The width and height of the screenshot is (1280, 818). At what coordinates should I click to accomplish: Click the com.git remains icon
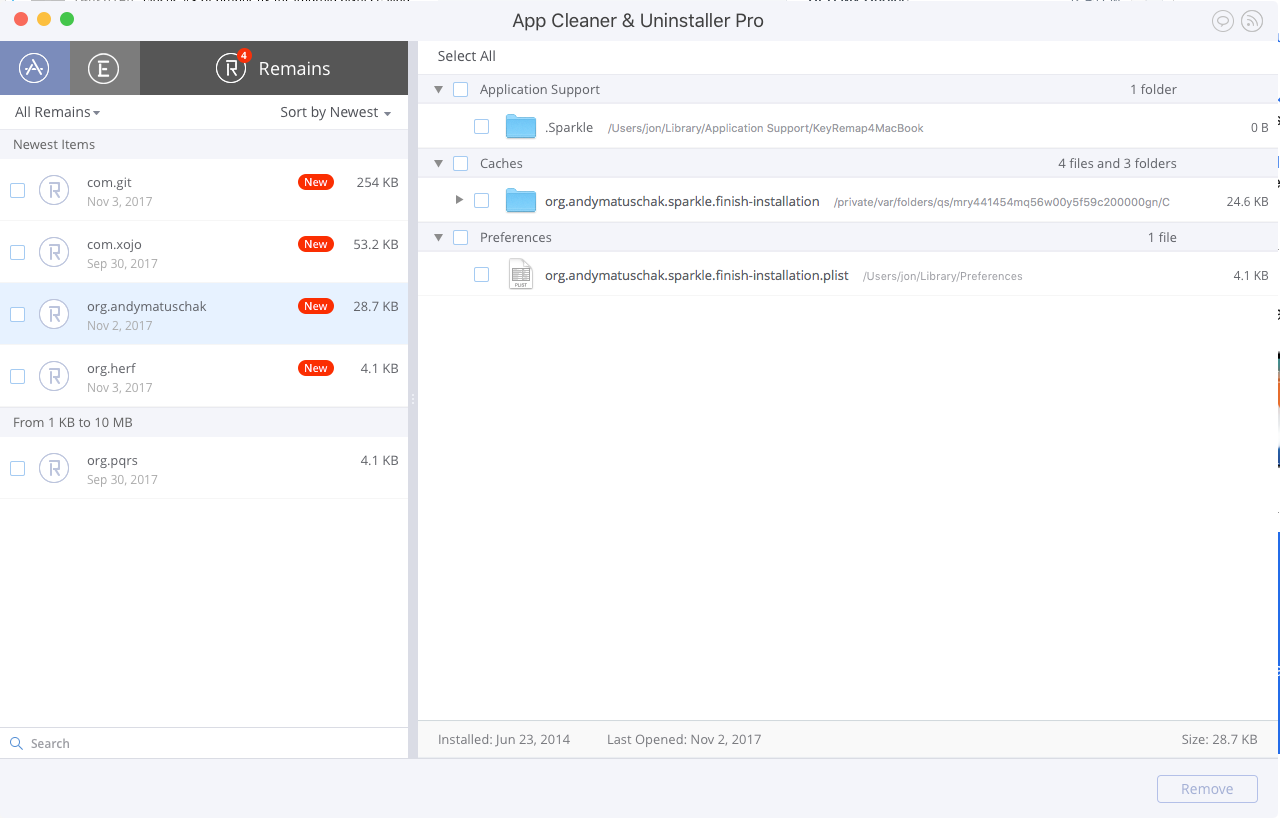(54, 190)
